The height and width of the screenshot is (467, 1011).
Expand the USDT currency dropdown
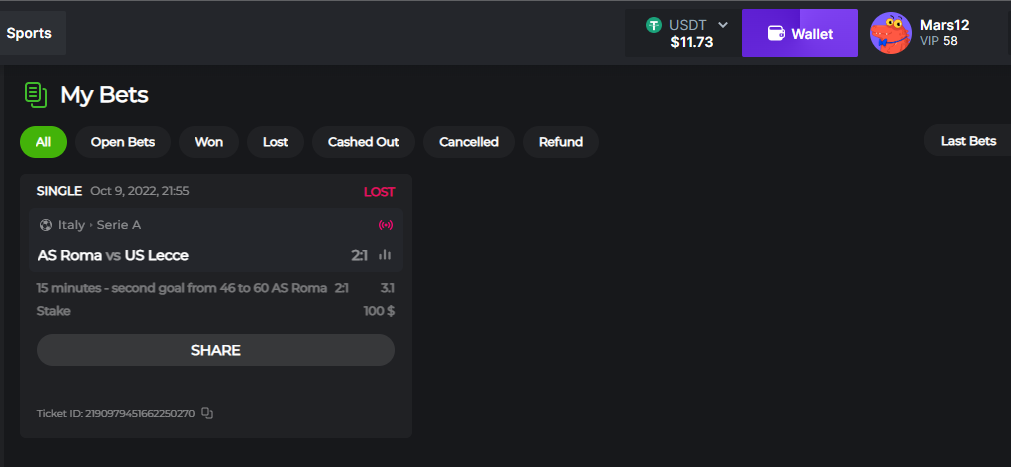(x=723, y=25)
